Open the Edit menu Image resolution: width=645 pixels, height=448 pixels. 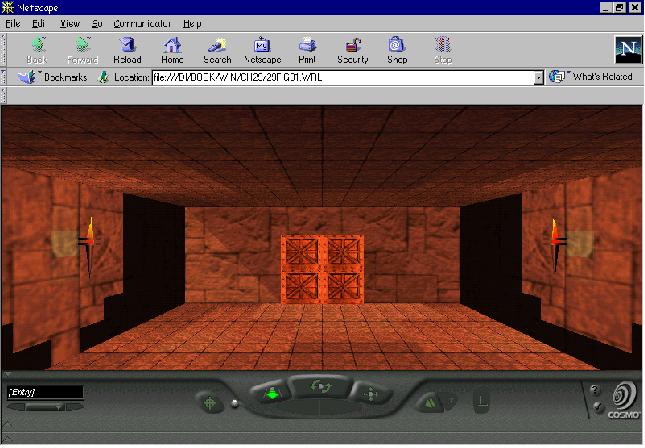pyautogui.click(x=38, y=24)
